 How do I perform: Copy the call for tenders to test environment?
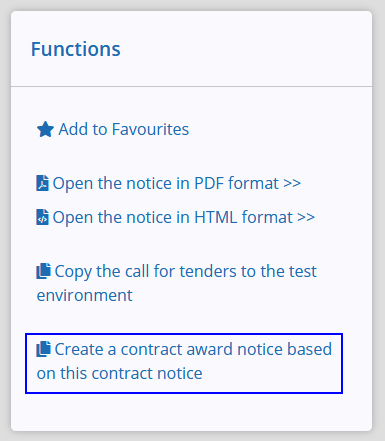point(177,283)
